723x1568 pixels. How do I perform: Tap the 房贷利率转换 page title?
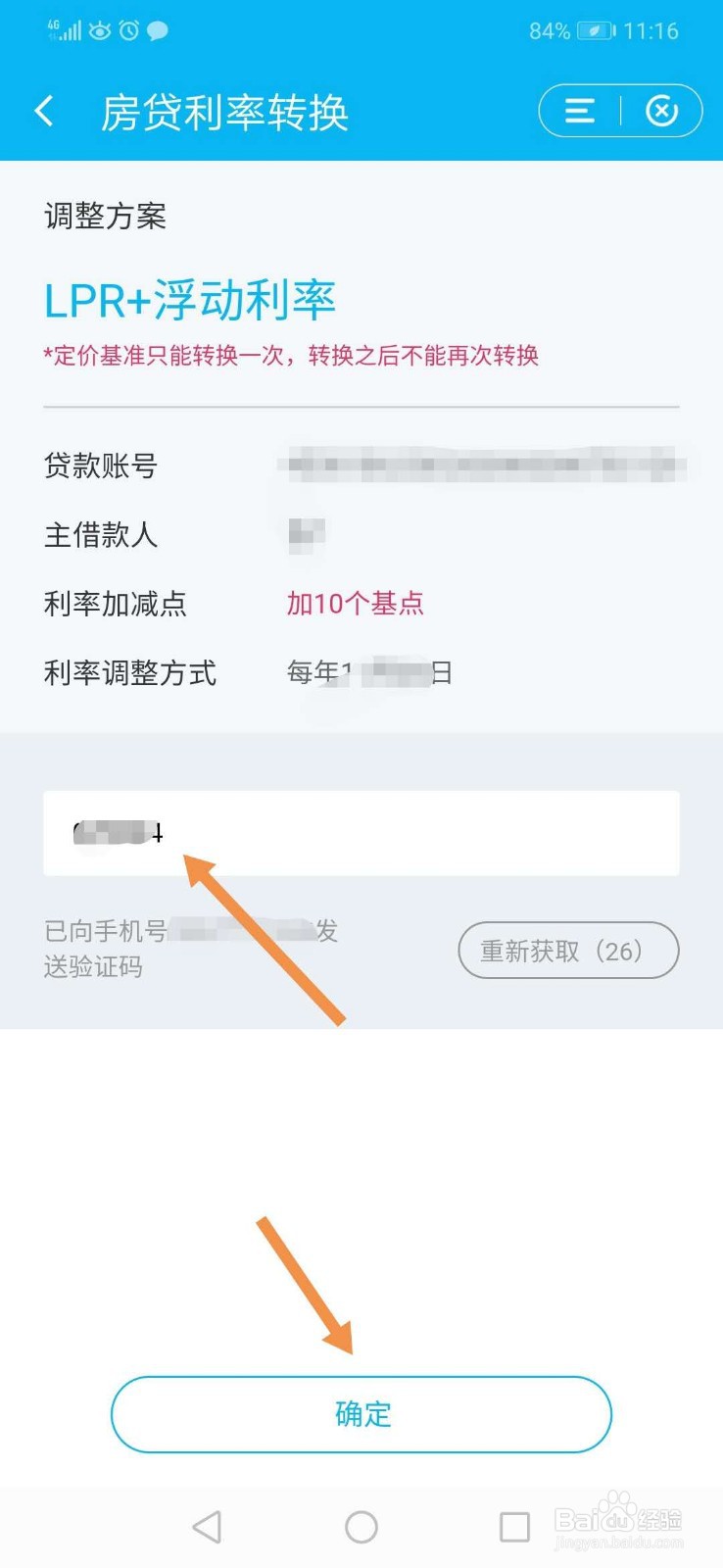[x=224, y=112]
